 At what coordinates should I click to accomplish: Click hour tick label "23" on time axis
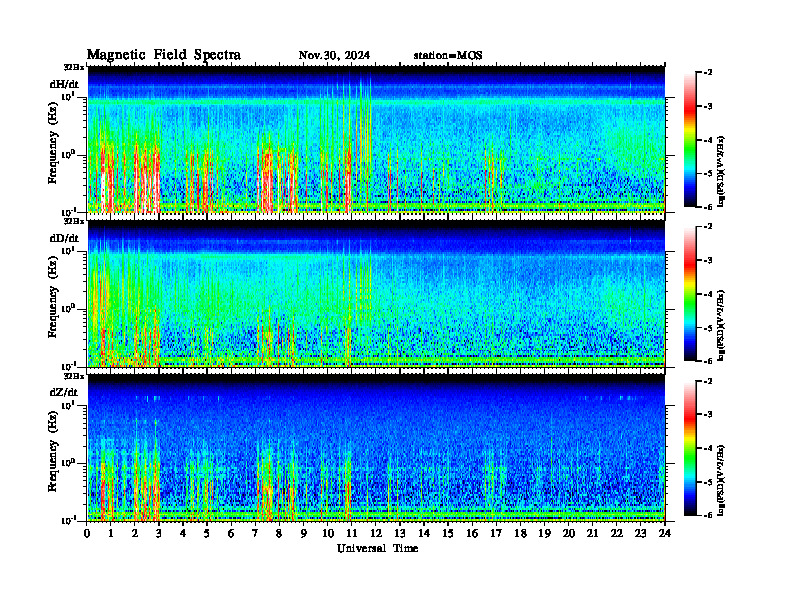click(640, 534)
